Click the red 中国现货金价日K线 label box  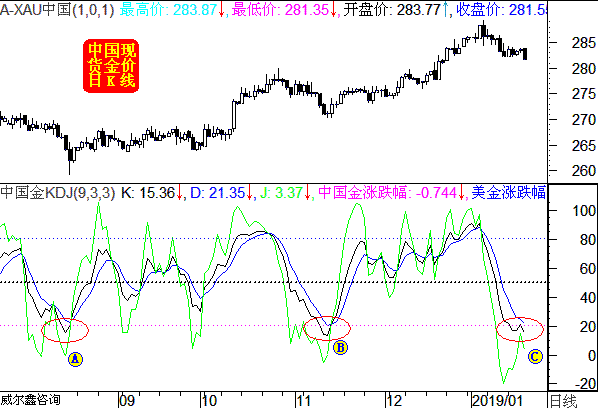click(112, 64)
